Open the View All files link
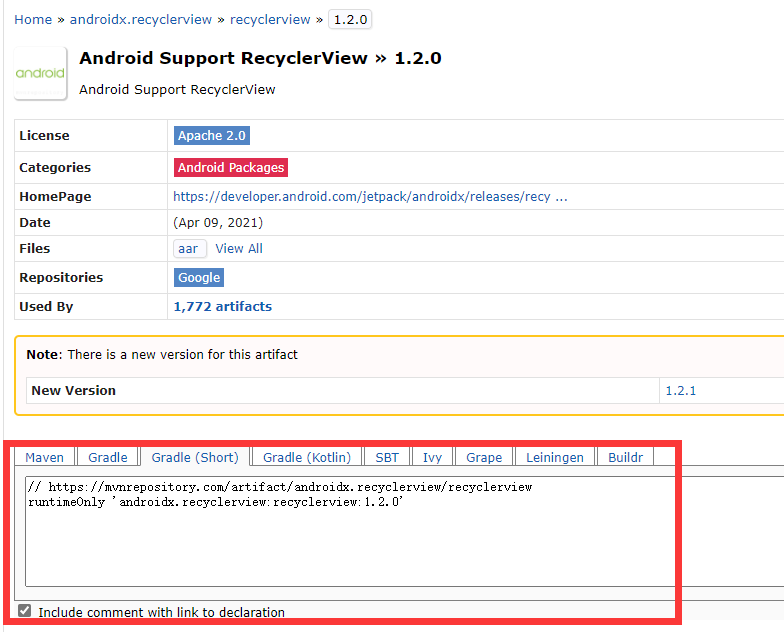This screenshot has height=632, width=784. point(238,248)
